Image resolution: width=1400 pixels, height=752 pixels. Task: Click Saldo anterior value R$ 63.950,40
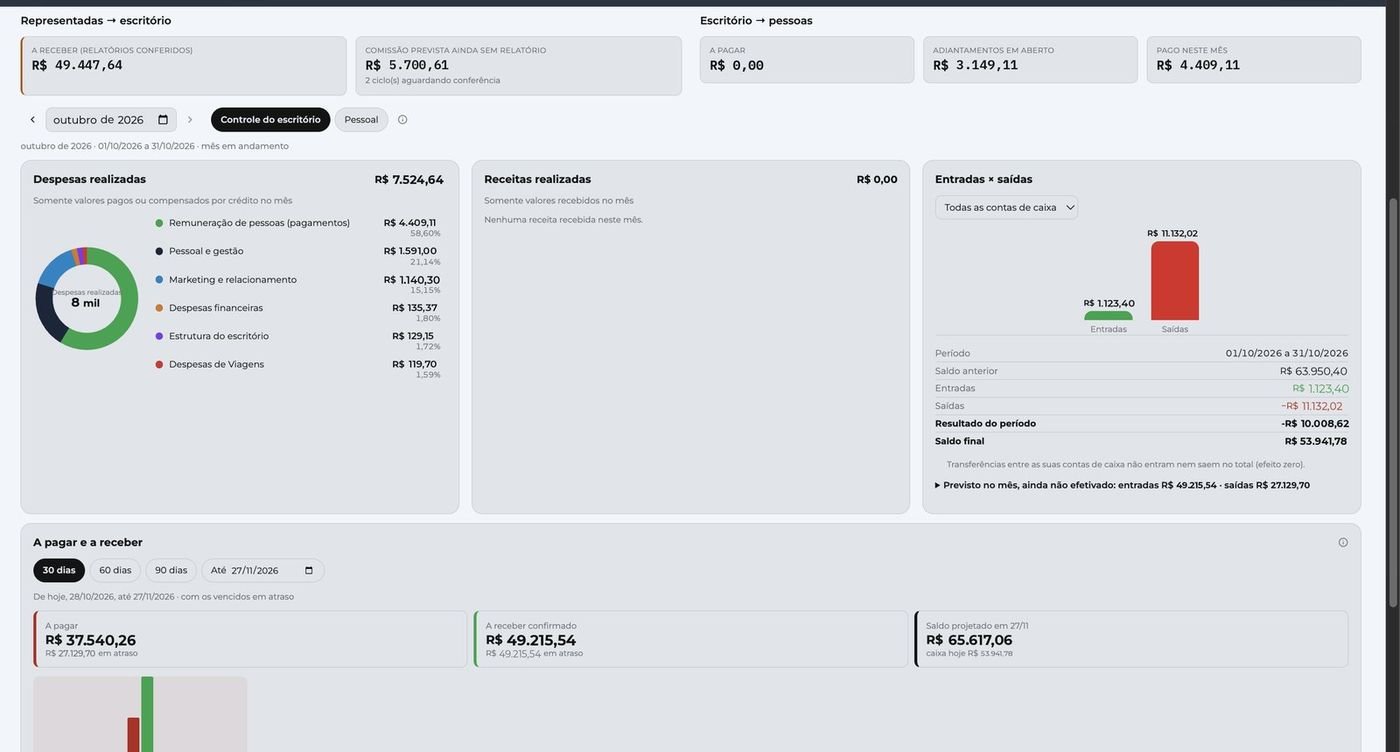pos(1314,371)
